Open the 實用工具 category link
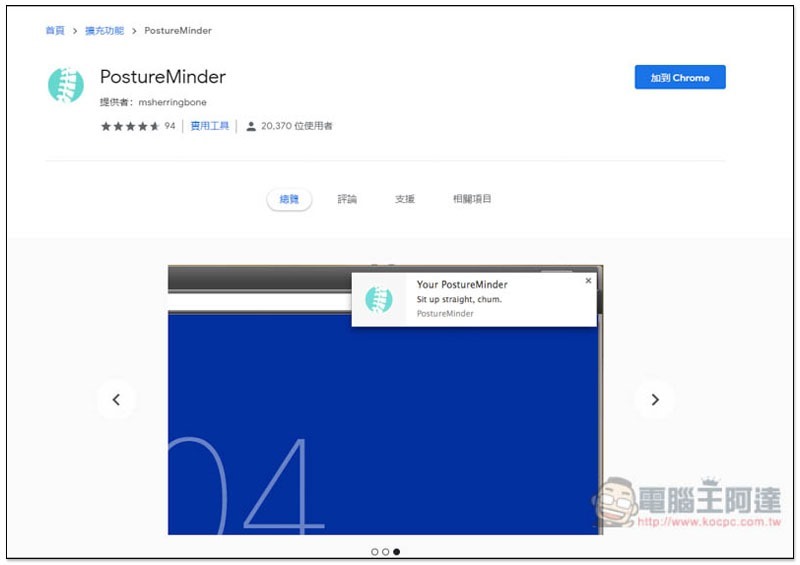The height and width of the screenshot is (565, 800). pyautogui.click(x=210, y=126)
